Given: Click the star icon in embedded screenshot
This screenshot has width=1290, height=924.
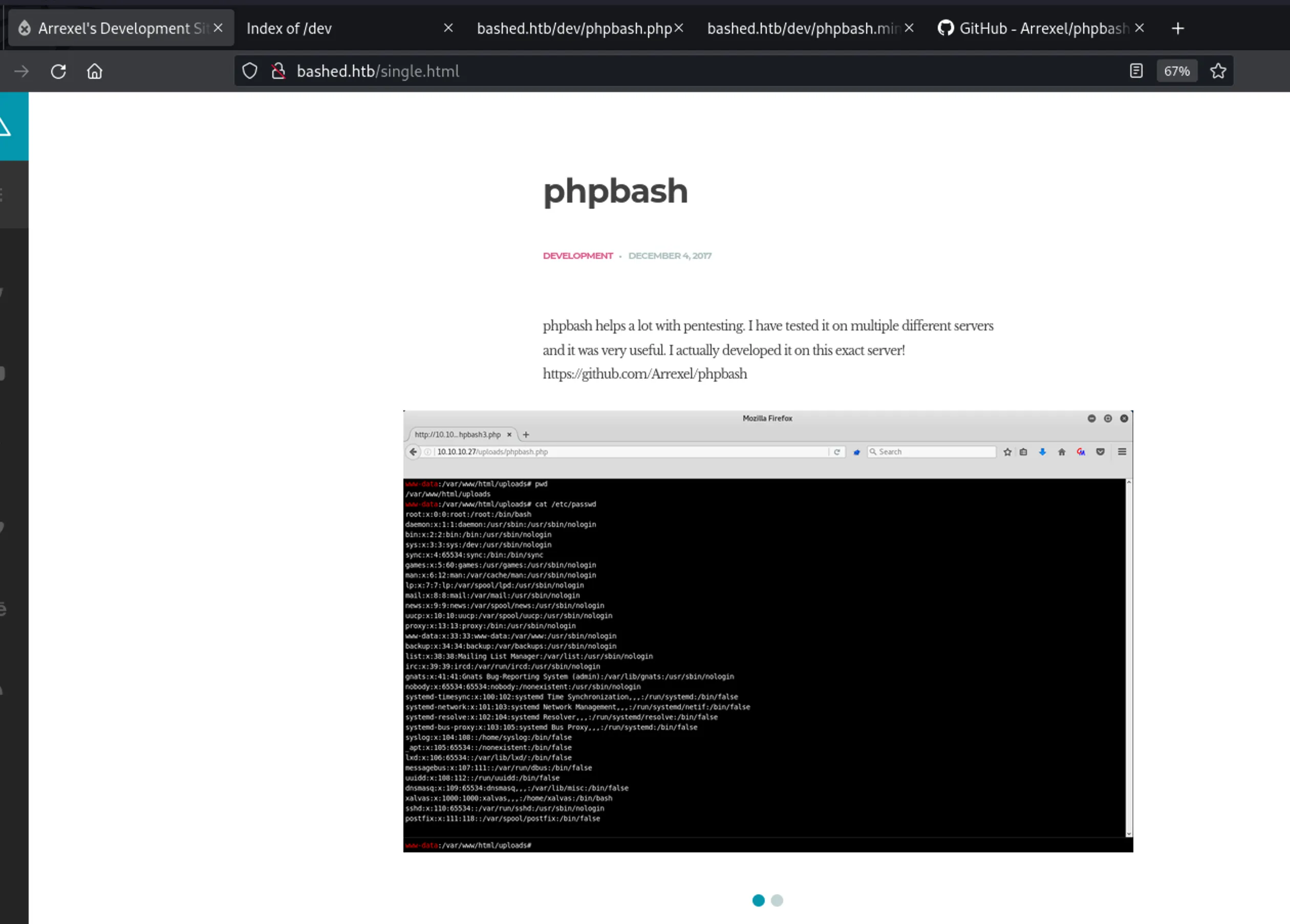Looking at the screenshot, I should click(1007, 452).
